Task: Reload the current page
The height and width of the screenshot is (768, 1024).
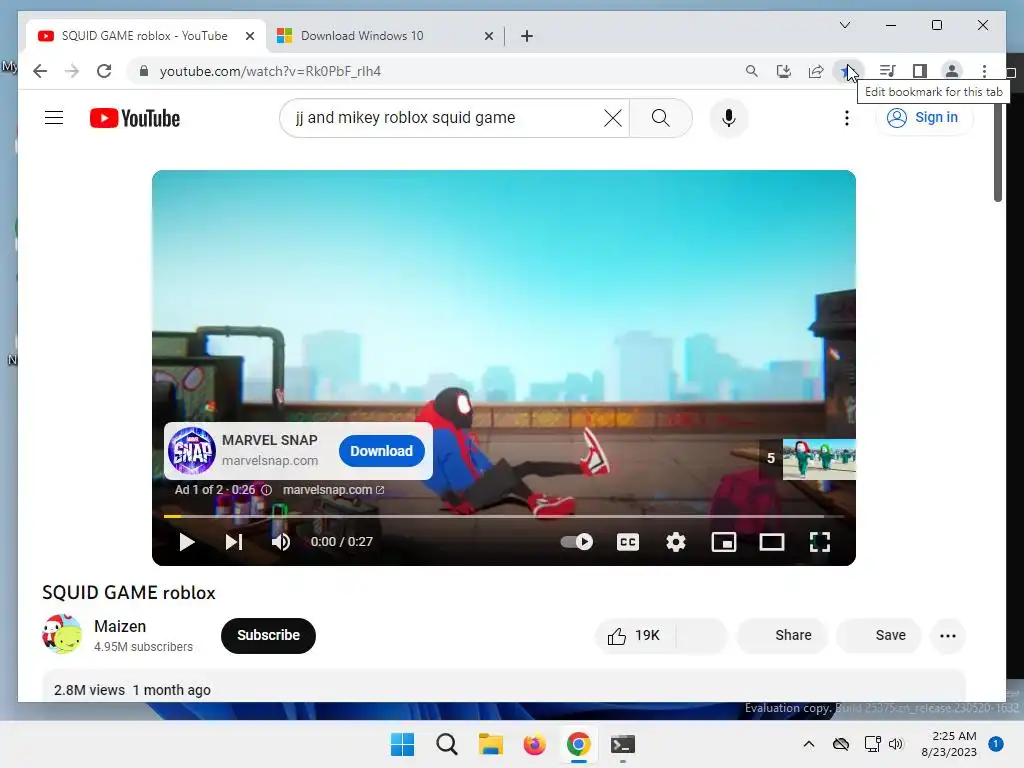Action: [x=104, y=71]
